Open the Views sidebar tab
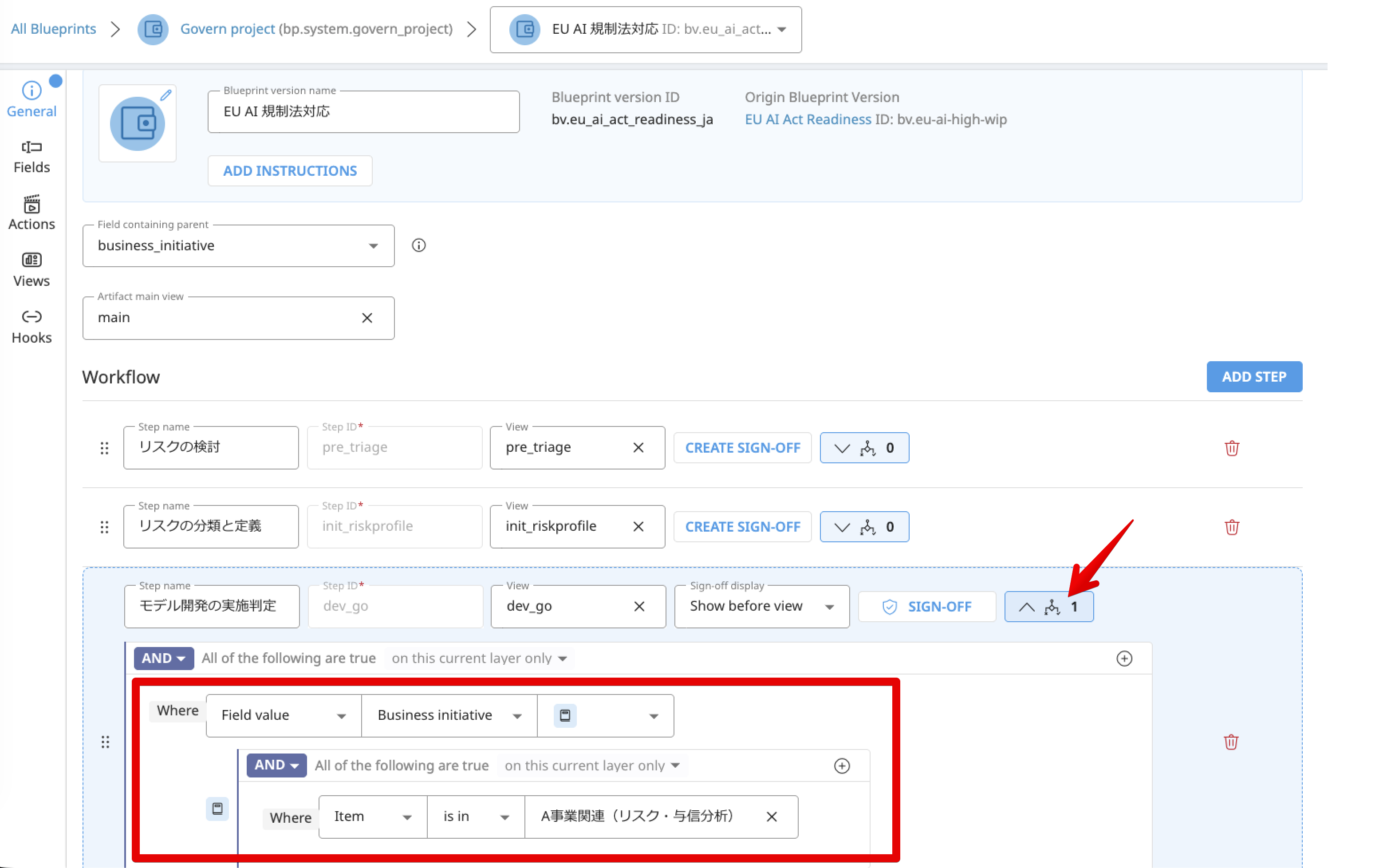The image size is (1391, 868). [32, 270]
